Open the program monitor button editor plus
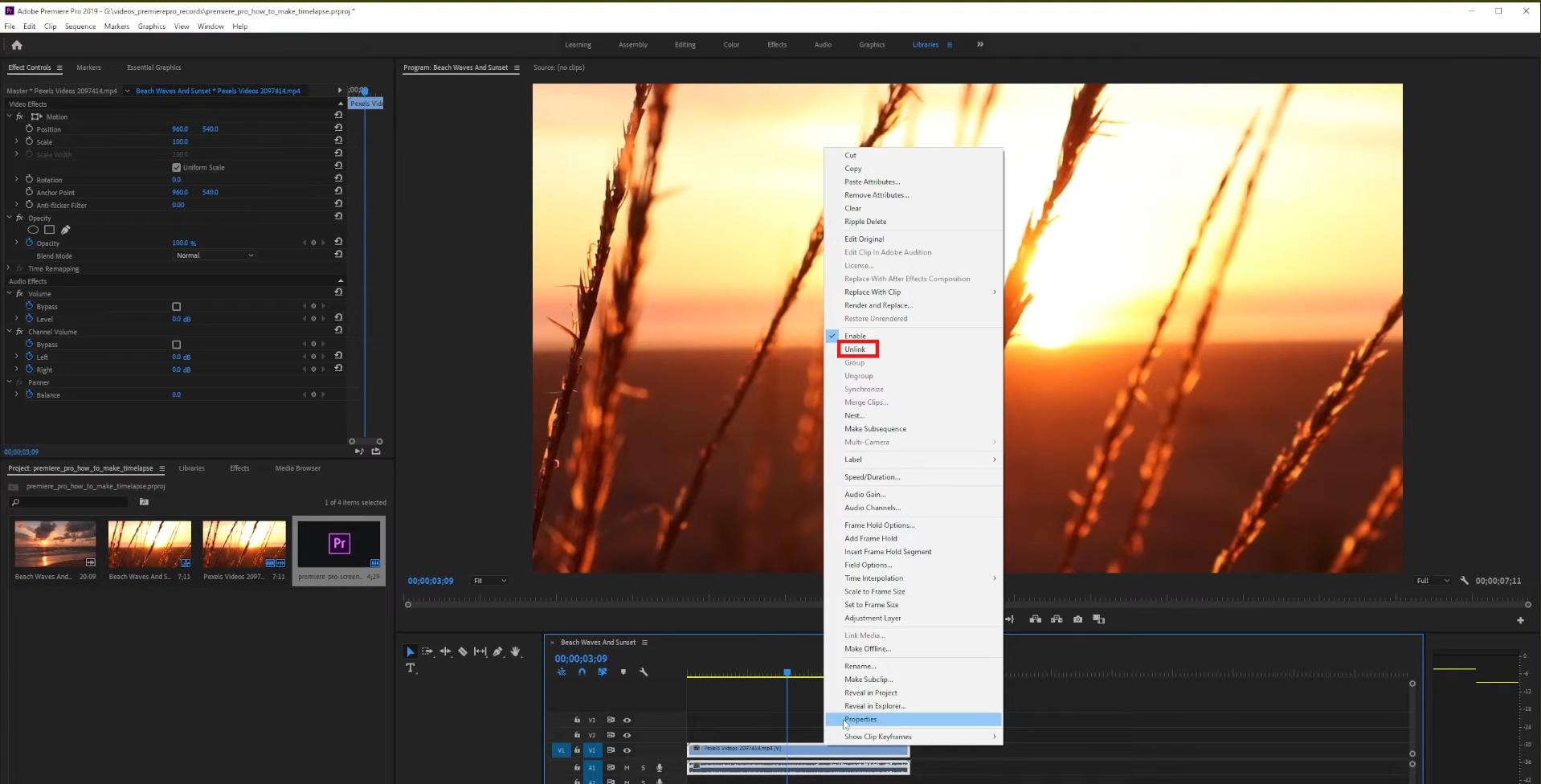The image size is (1541, 784). (x=1520, y=620)
